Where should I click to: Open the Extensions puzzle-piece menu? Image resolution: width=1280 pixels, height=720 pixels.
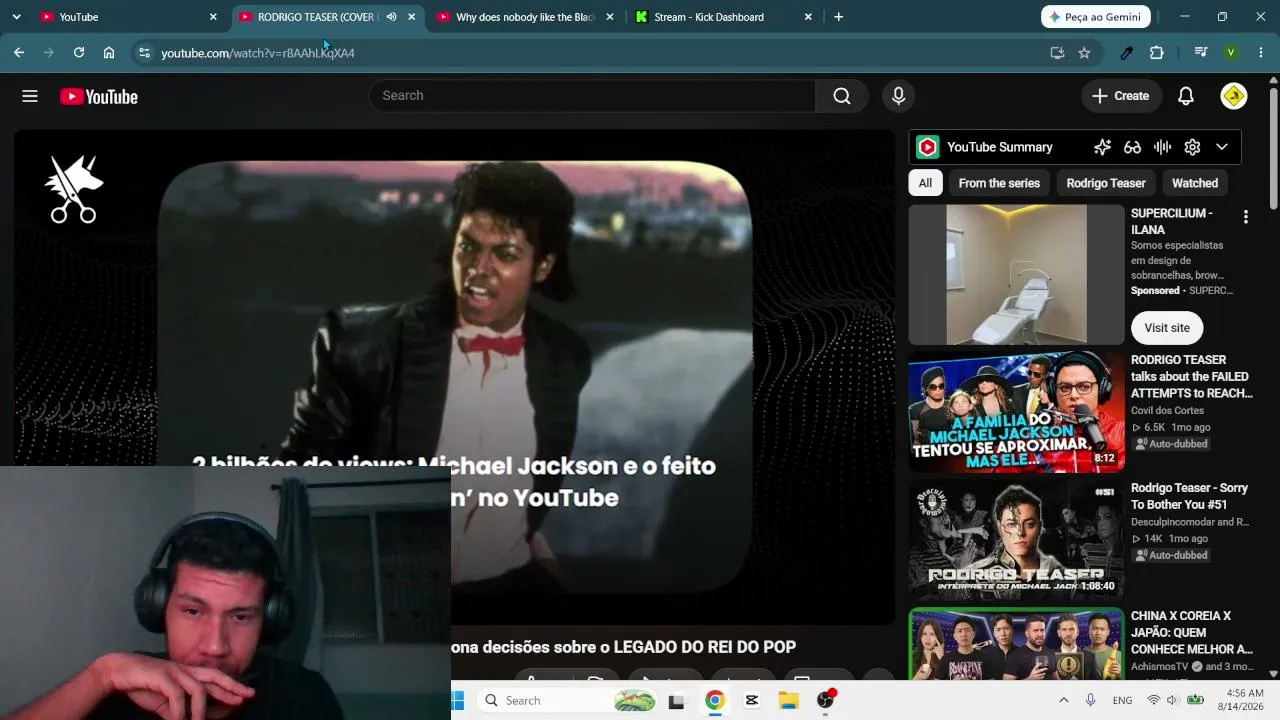[x=1157, y=53]
